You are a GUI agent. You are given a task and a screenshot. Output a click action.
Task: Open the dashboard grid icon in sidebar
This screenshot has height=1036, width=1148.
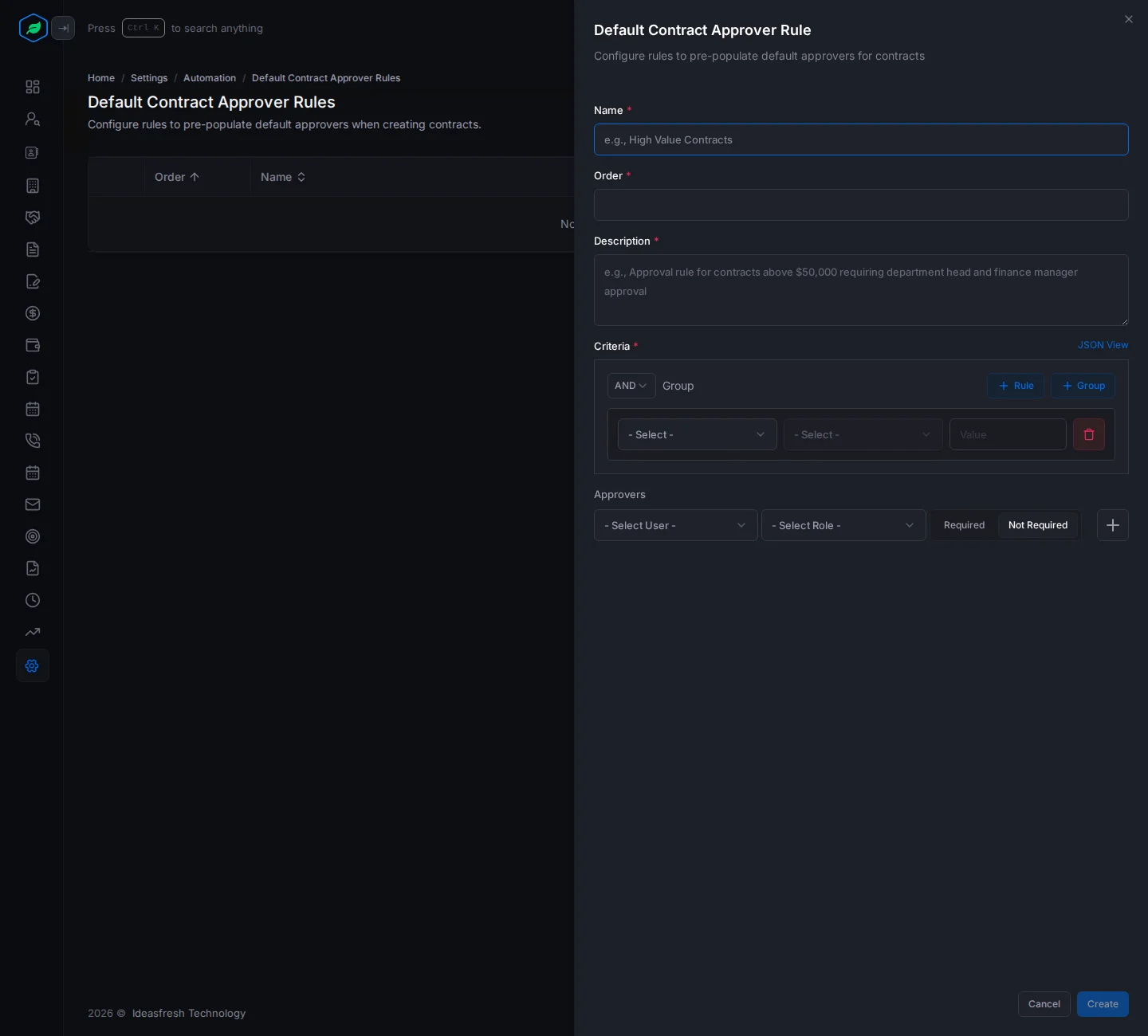(x=33, y=87)
